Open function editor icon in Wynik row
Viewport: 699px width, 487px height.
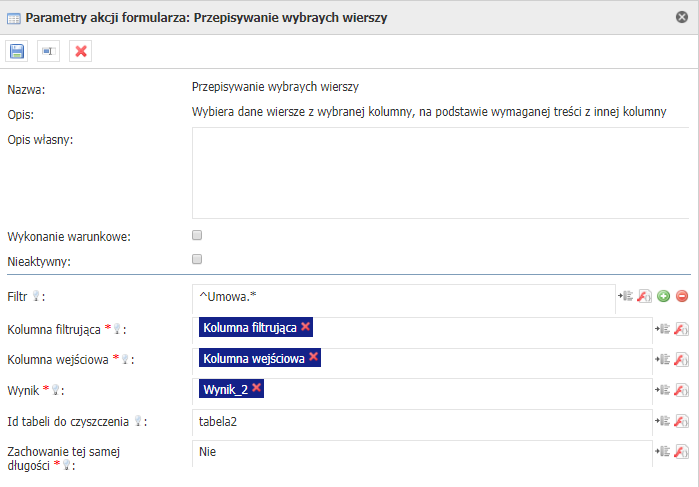point(681,390)
